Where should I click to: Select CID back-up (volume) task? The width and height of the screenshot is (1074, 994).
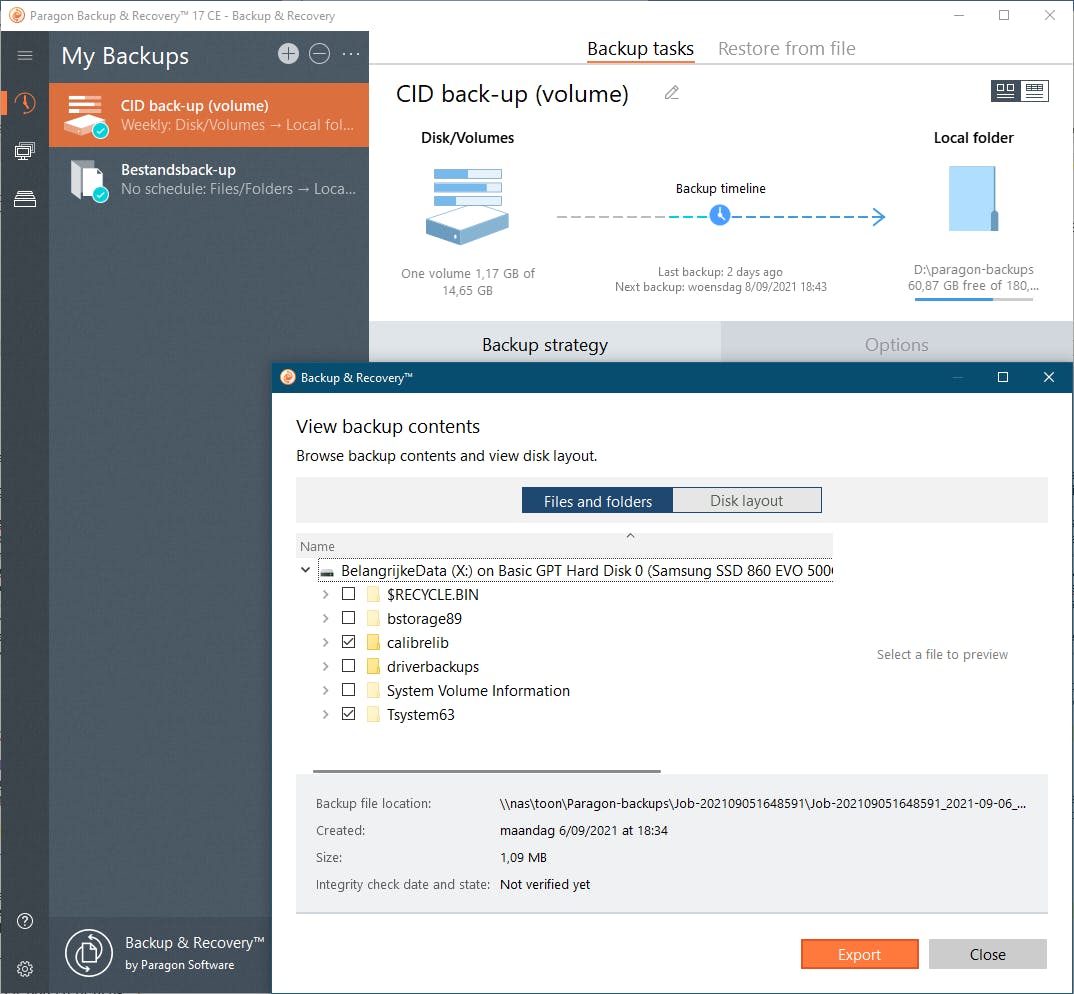pos(209,115)
